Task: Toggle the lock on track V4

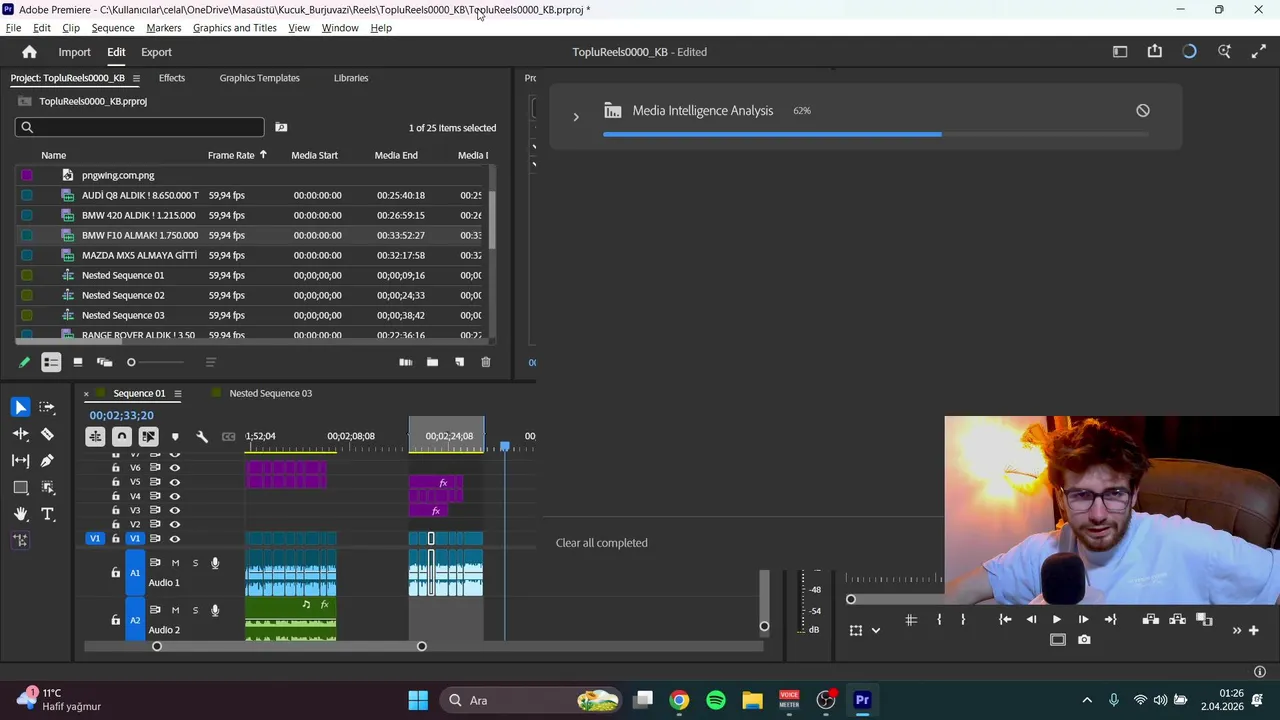Action: point(115,496)
